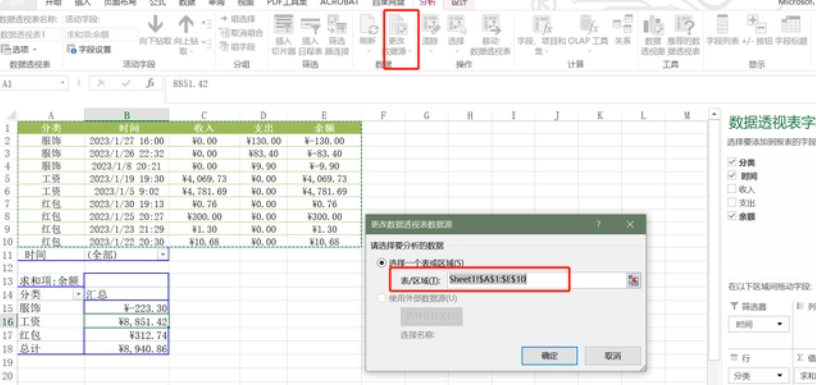Open the 时间 (全部) filter dropdown in B11
The height and width of the screenshot is (385, 816).
pos(163,255)
